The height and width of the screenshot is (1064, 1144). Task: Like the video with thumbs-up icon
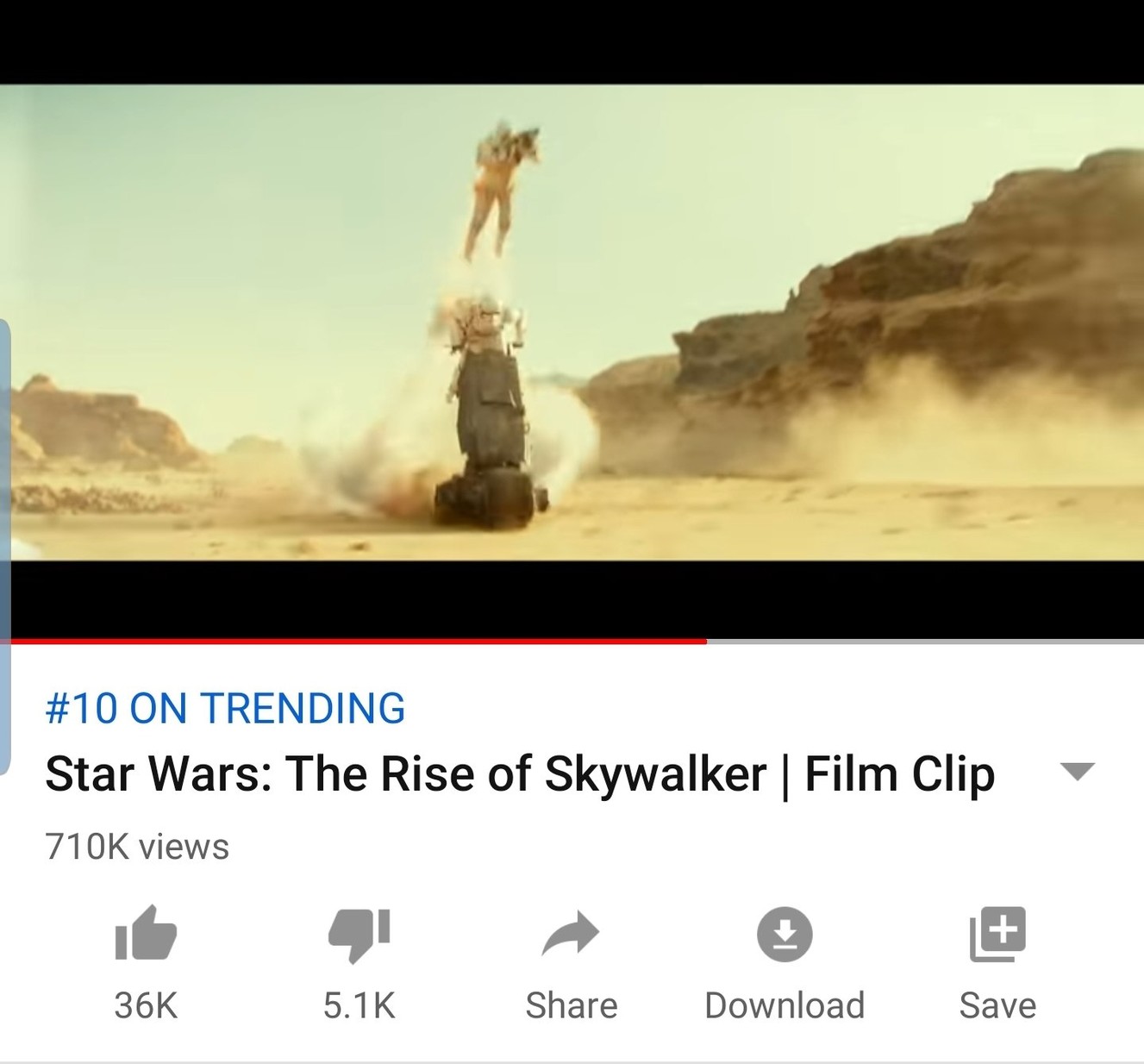146,933
